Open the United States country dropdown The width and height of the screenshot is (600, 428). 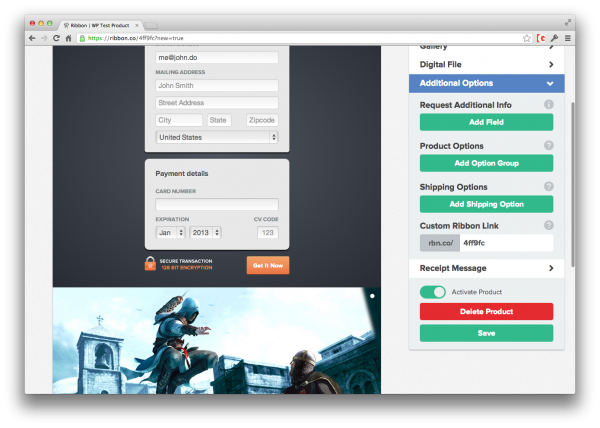click(217, 137)
